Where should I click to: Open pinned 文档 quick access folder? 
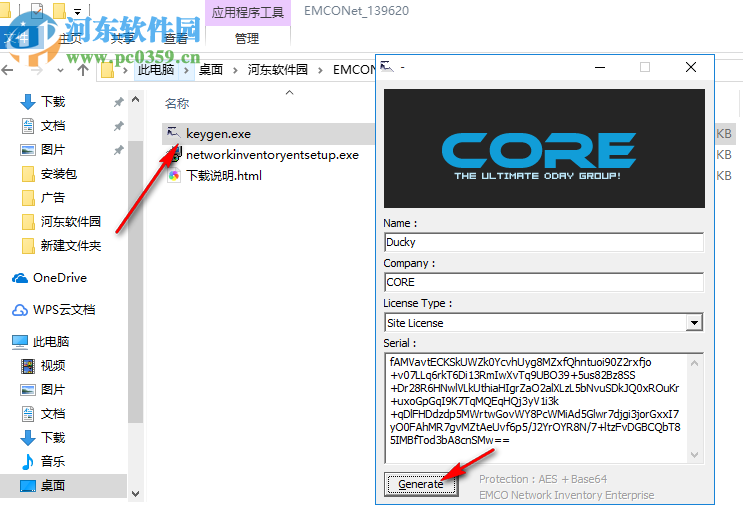(x=53, y=126)
